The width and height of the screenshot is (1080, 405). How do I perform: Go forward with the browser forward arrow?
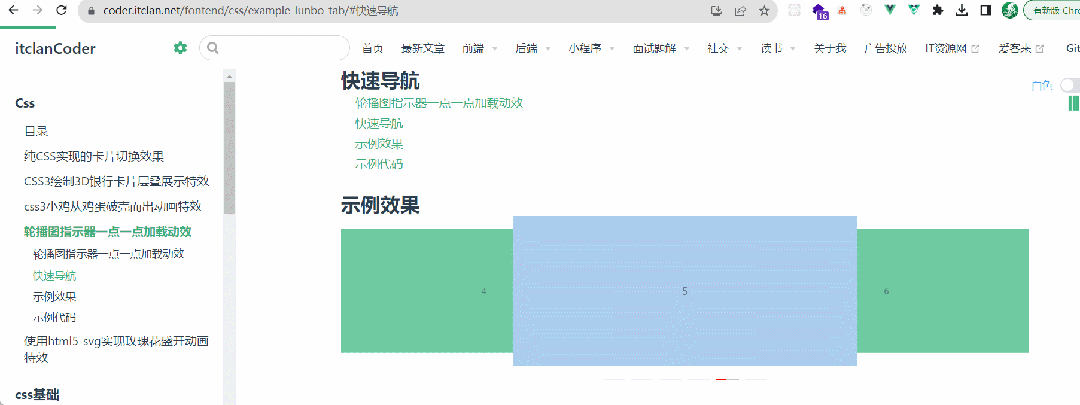[x=37, y=10]
